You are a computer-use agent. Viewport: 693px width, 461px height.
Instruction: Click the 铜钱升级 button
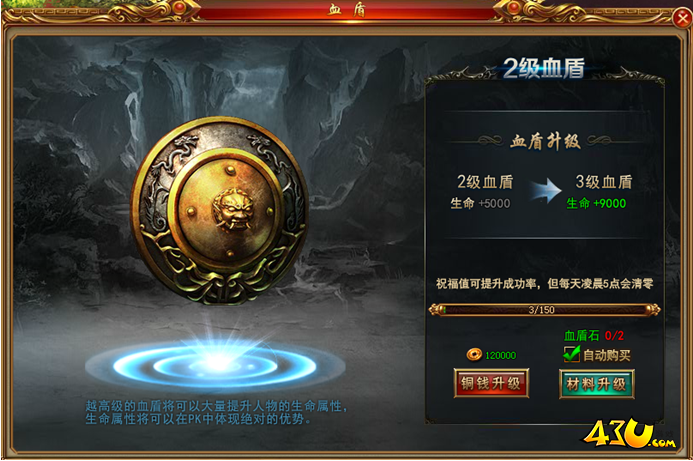pyautogui.click(x=491, y=383)
